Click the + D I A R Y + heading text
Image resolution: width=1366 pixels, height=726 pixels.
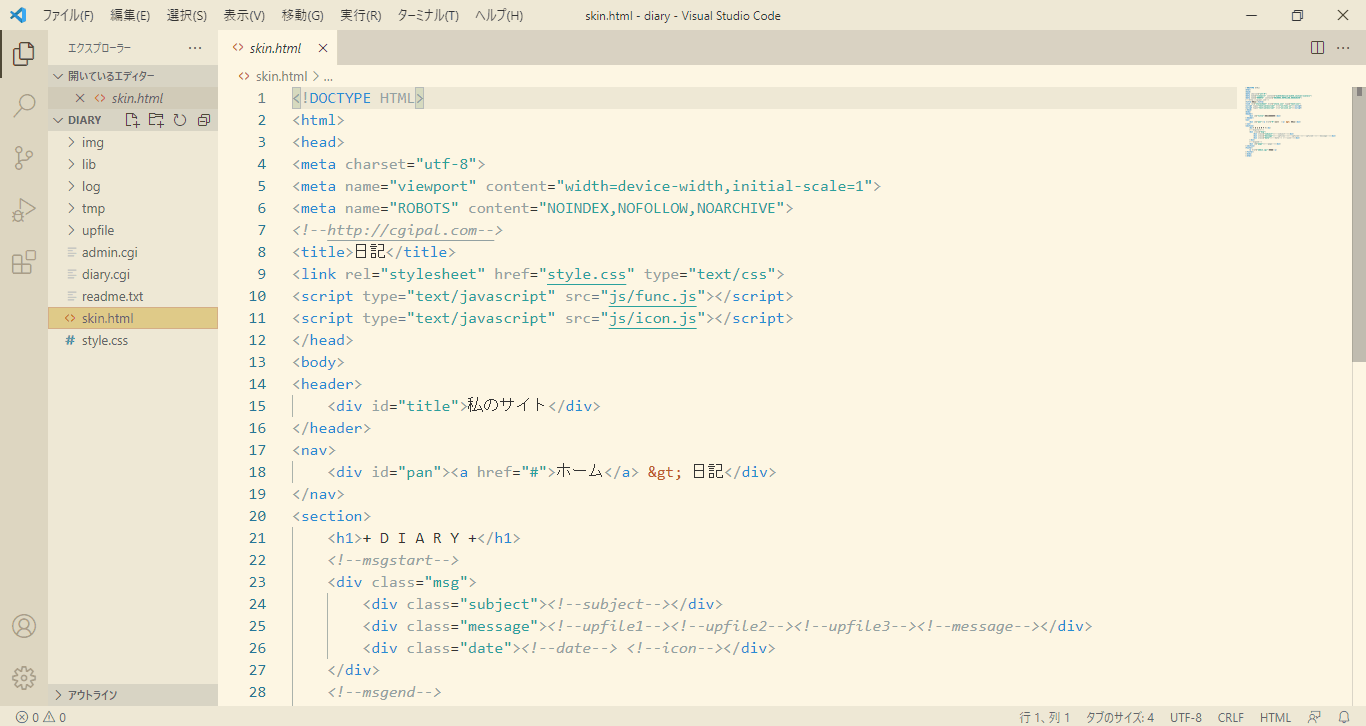tap(420, 538)
